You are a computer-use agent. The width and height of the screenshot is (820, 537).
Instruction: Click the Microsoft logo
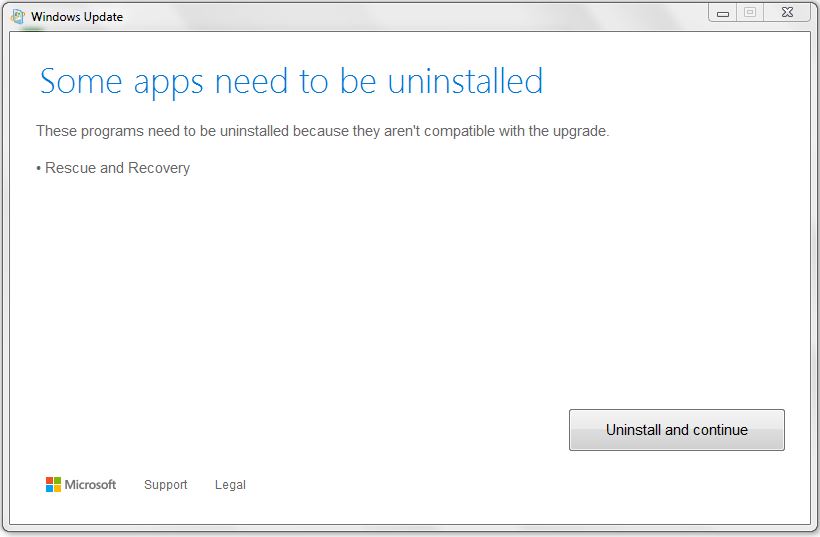[81, 485]
